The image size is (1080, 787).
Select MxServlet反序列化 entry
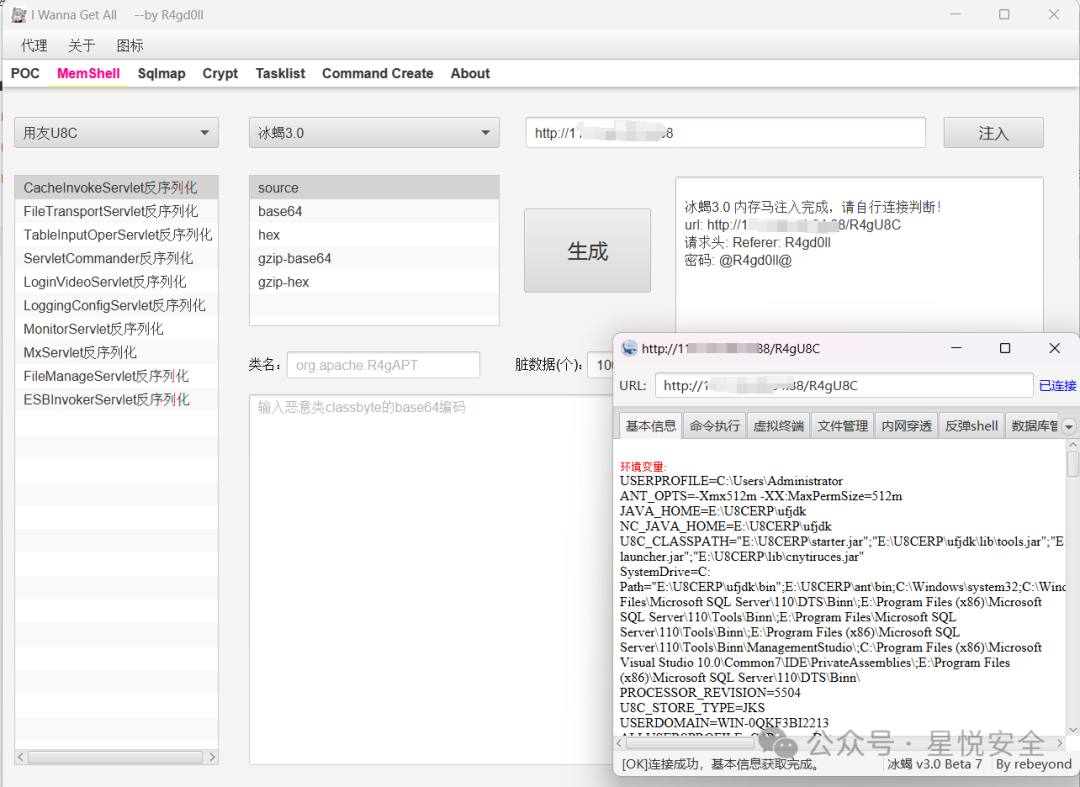pyautogui.click(x=116, y=353)
